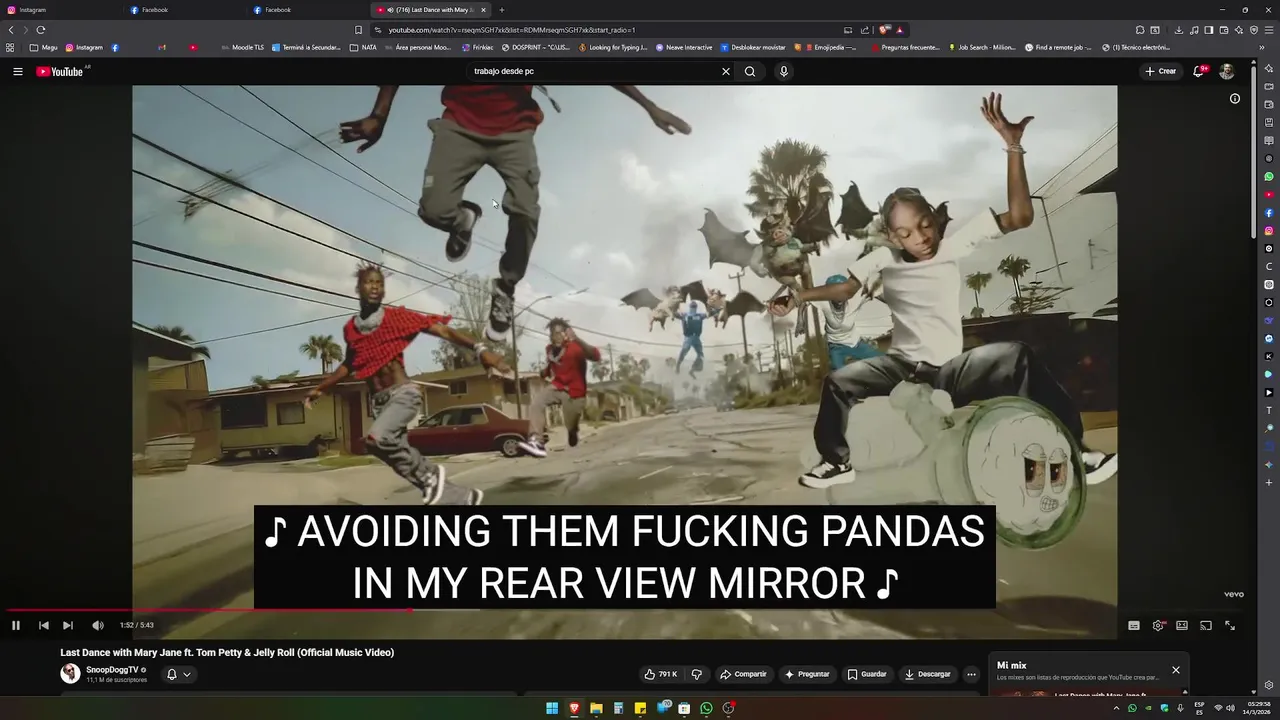The width and height of the screenshot is (1280, 720).
Task: Click the search magnifier button
Action: point(750,71)
